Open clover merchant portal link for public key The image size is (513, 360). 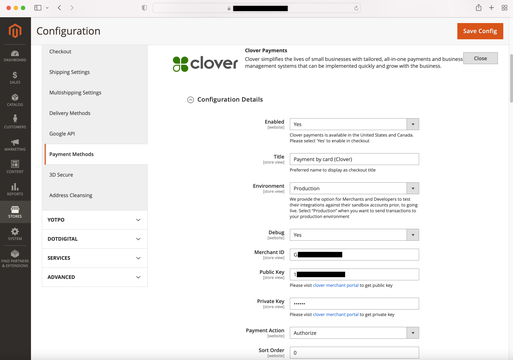pos(336,285)
